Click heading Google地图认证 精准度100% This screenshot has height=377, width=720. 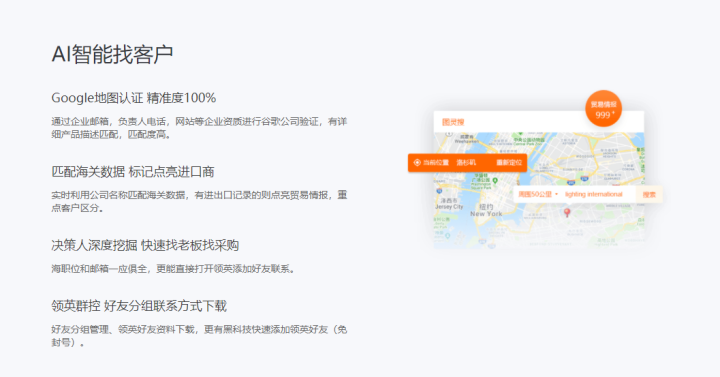tap(134, 98)
